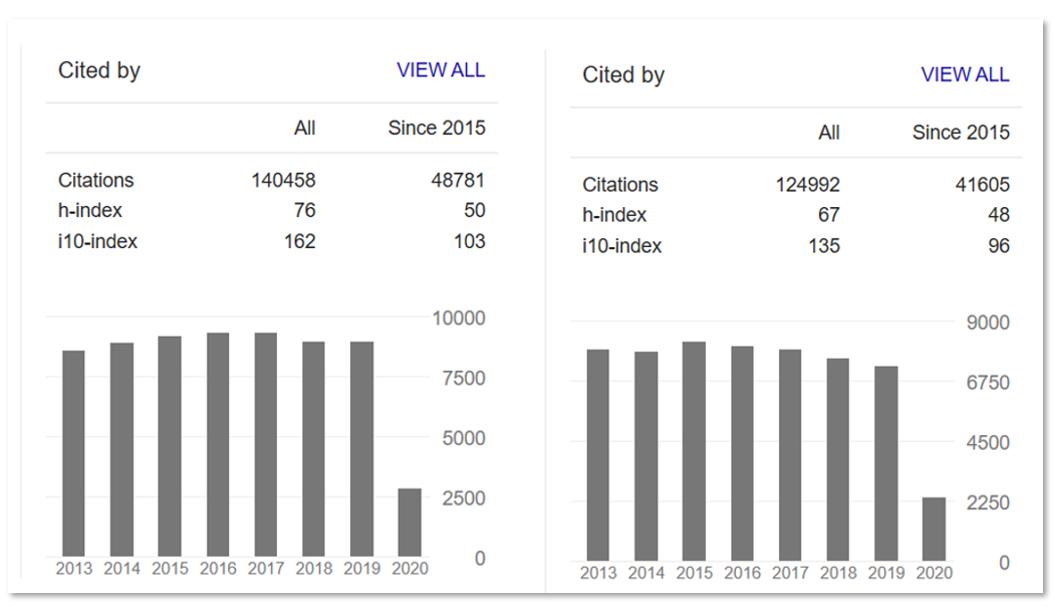Click the All column header above 124992
Screen dimensions: 1054x607
[x=829, y=132]
